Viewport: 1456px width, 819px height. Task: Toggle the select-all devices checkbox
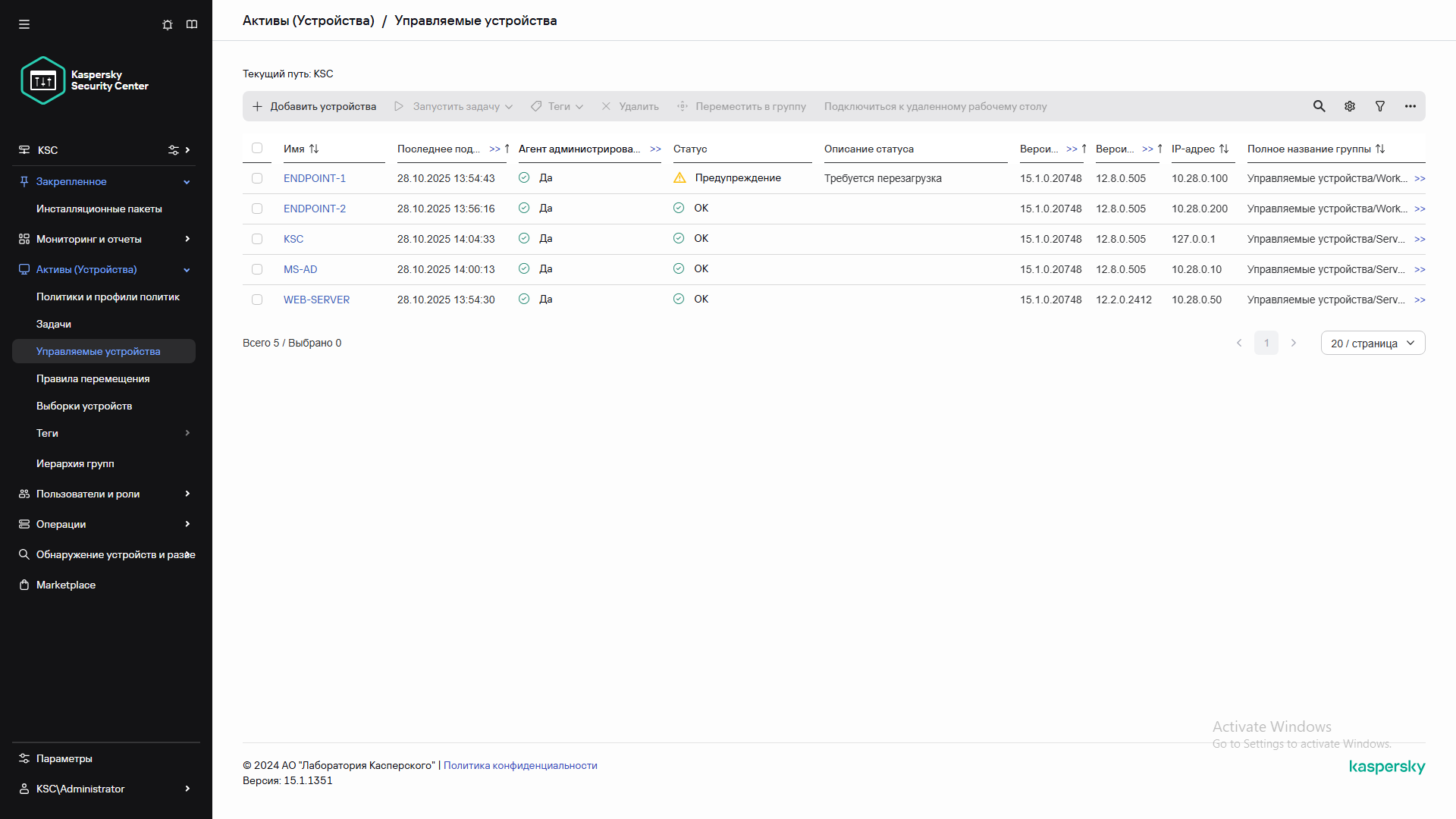pyautogui.click(x=257, y=148)
